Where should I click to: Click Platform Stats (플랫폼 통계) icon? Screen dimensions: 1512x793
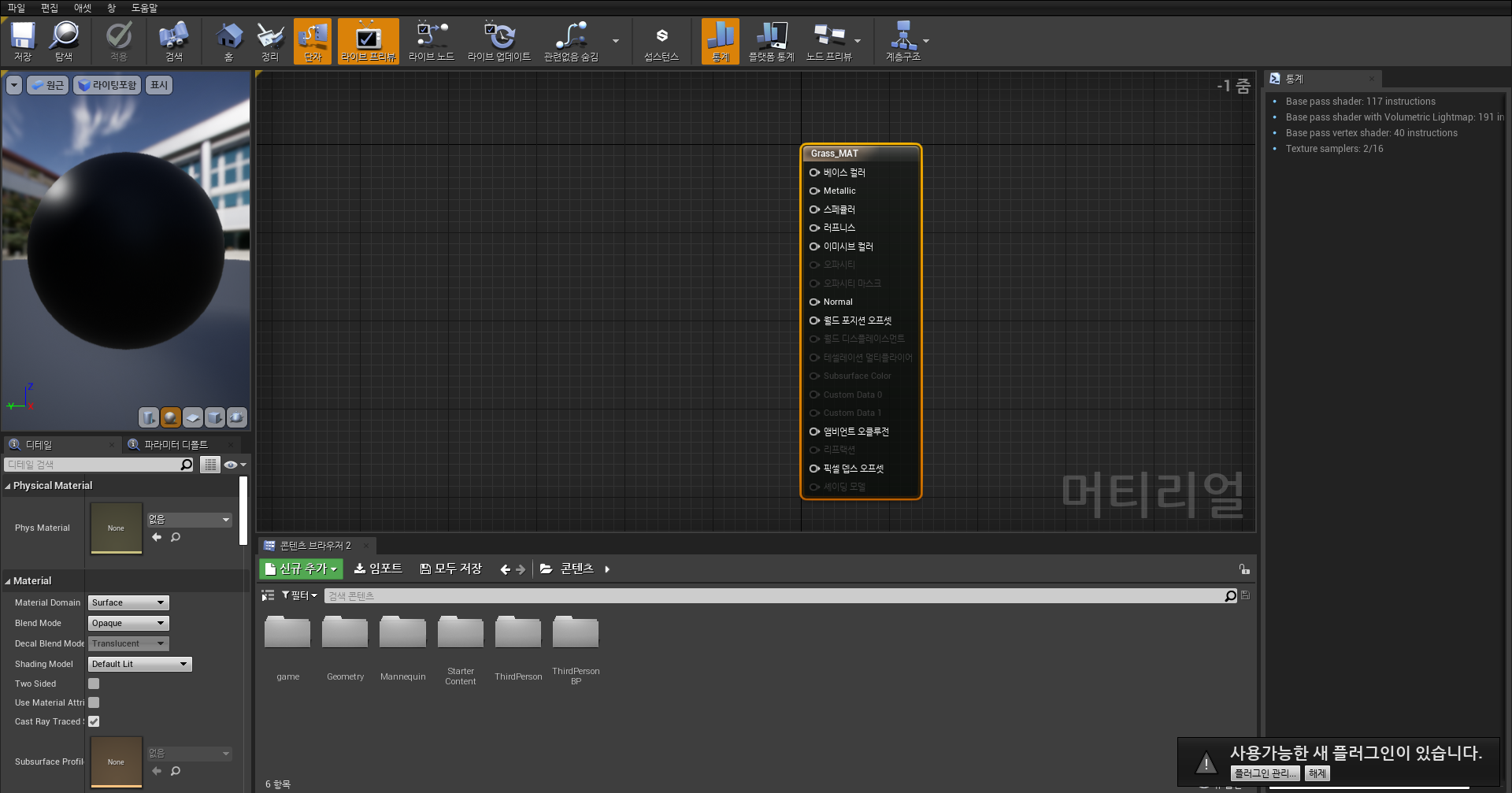click(772, 42)
